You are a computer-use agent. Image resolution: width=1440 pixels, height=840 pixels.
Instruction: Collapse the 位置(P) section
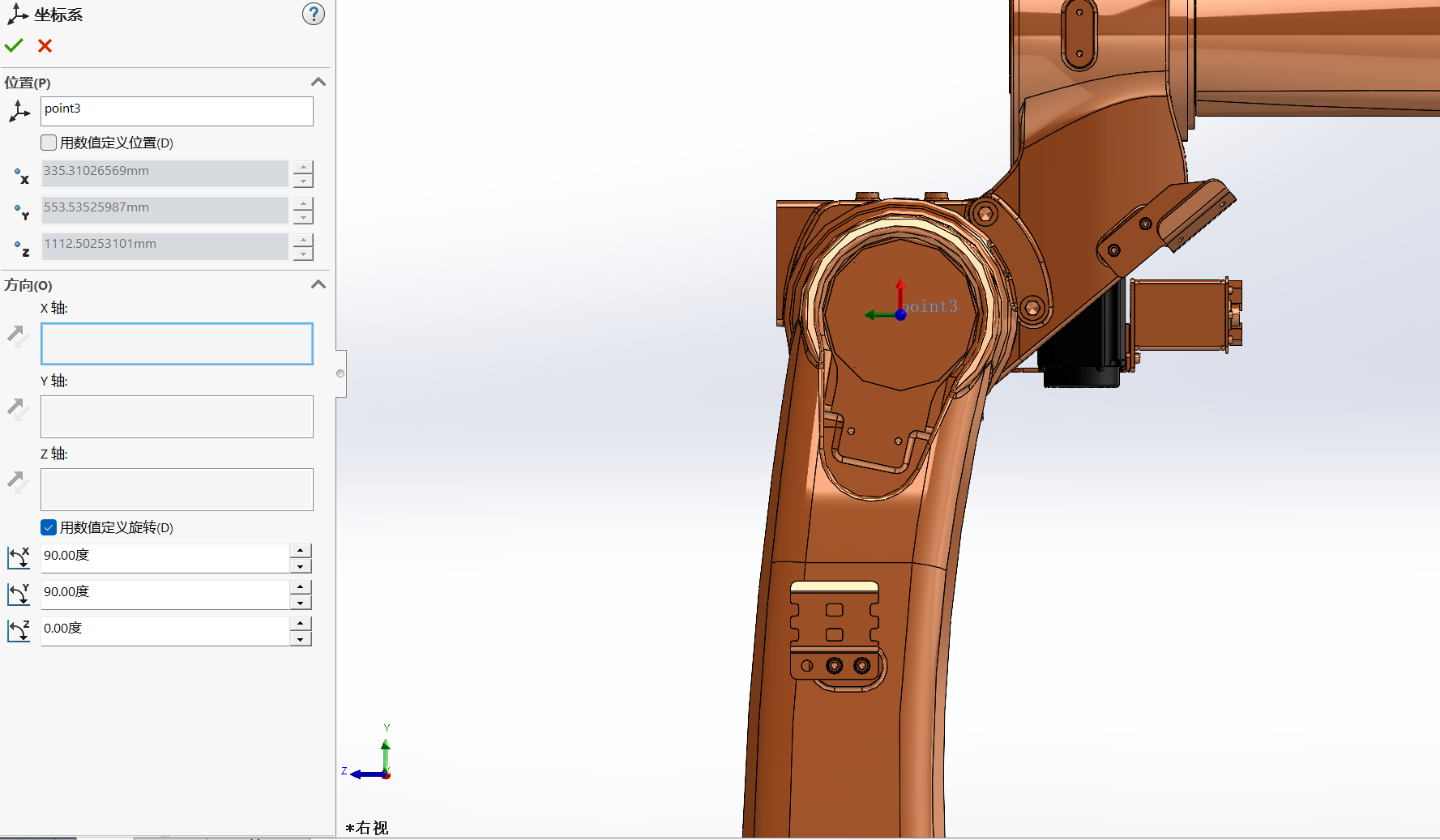click(x=318, y=82)
